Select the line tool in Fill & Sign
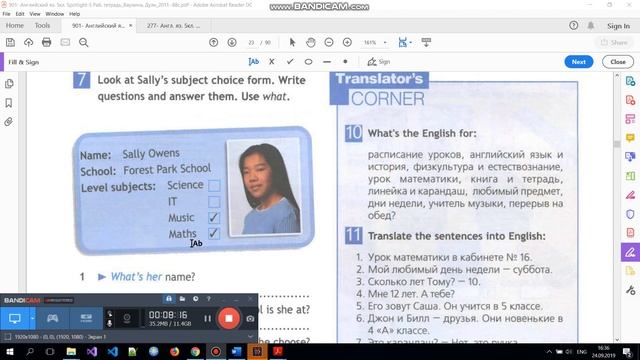640x360 pixels. point(327,62)
